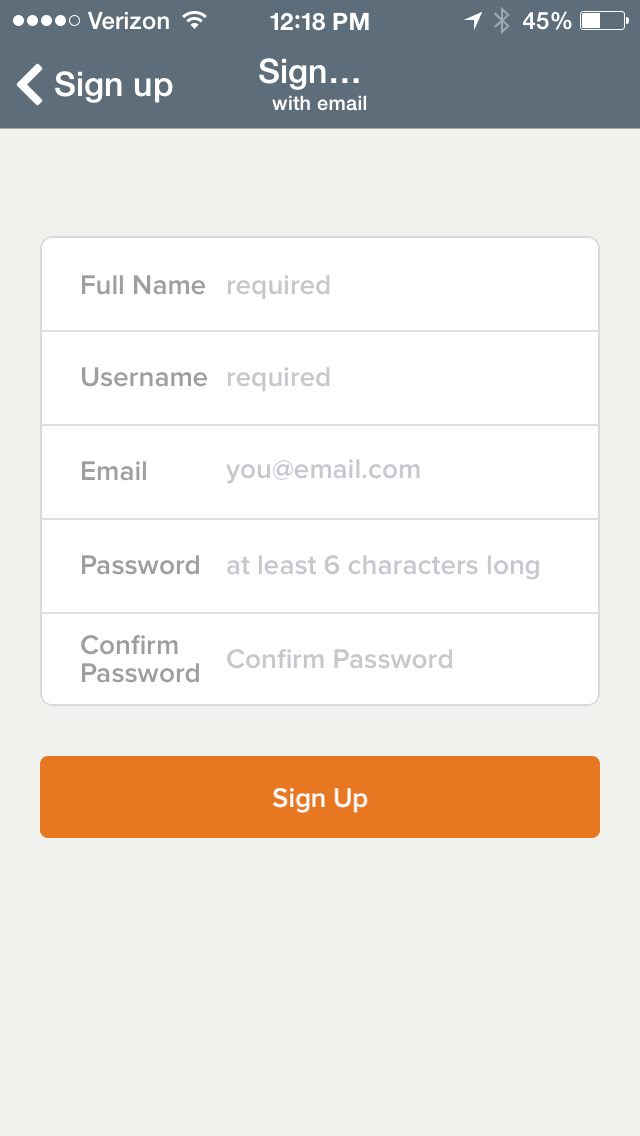Go back via the "Sign up" label
This screenshot has width=640, height=1136.
coord(113,85)
